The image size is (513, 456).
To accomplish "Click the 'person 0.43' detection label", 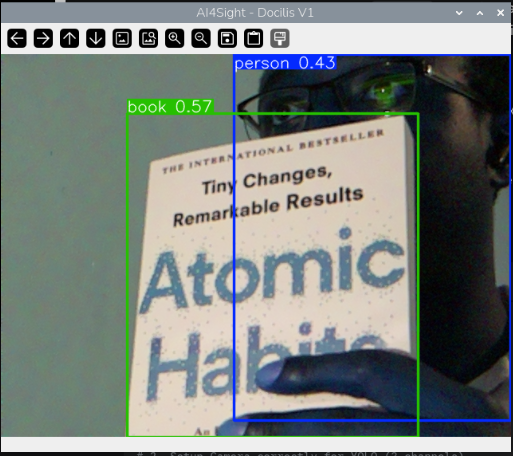I will click(x=285, y=63).
